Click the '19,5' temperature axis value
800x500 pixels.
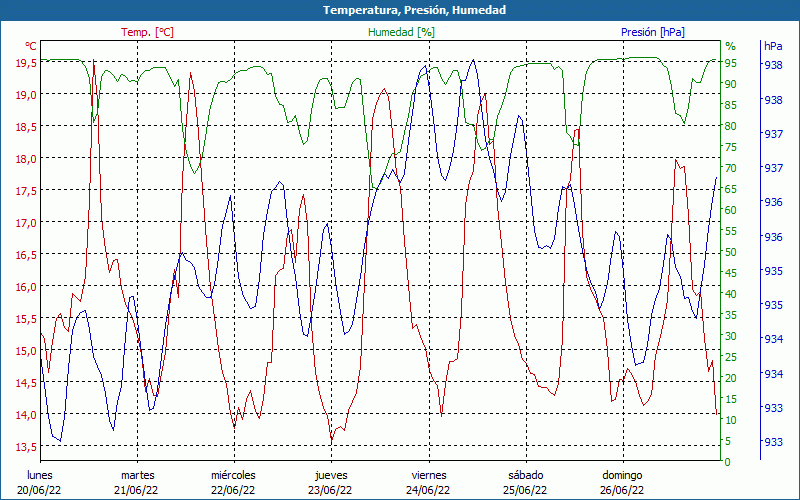click(x=26, y=63)
